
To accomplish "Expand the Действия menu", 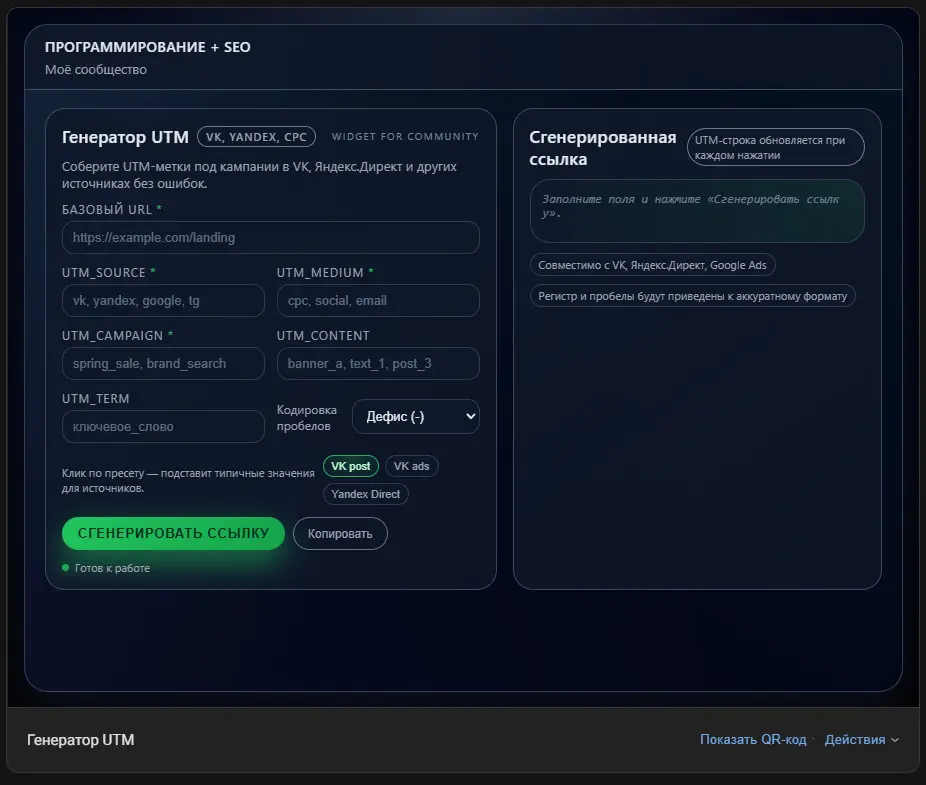I will click(861, 740).
